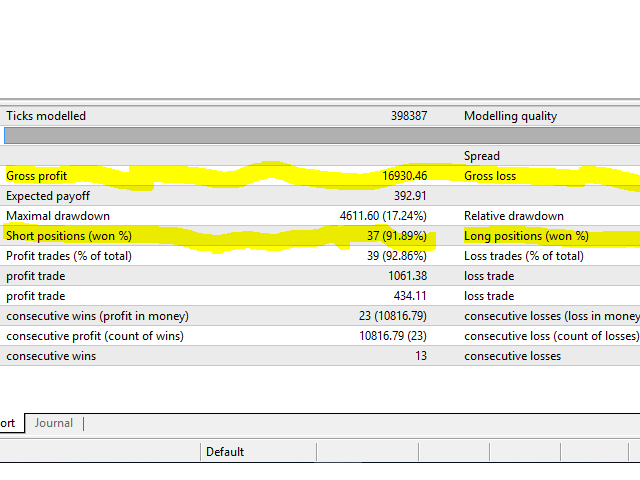Click the value 37 (91.89%)
640x480 pixels.
[x=397, y=236]
